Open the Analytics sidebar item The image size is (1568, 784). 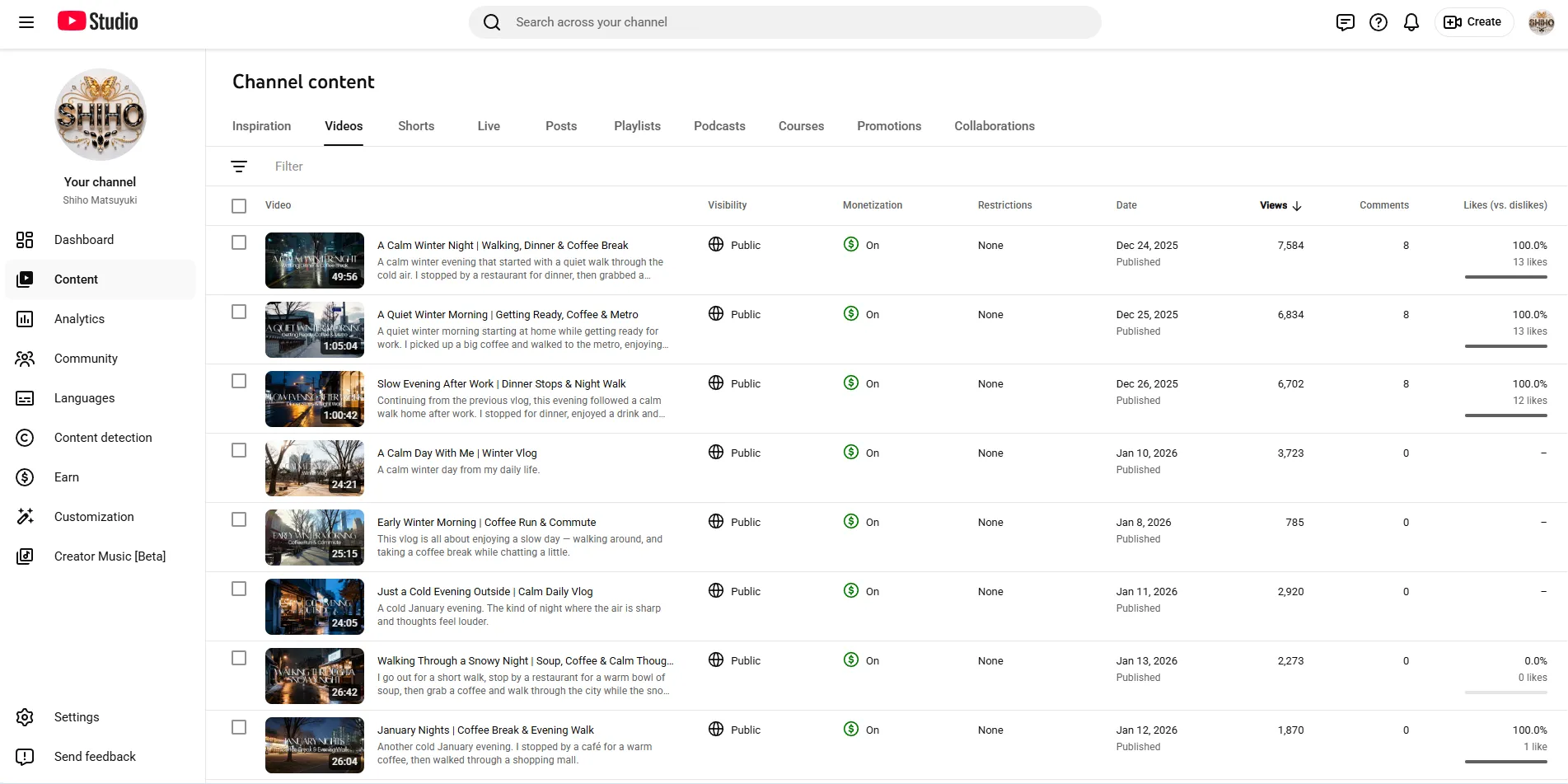[x=101, y=319]
